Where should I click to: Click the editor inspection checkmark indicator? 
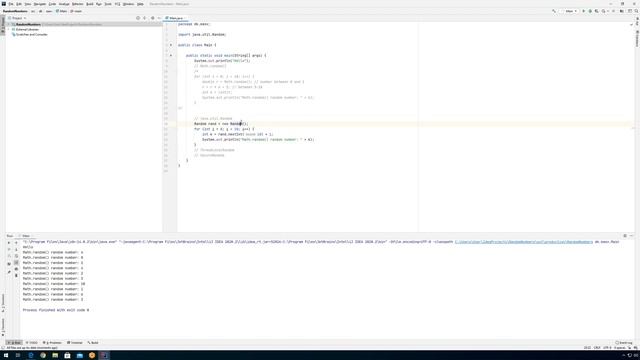click(x=631, y=24)
